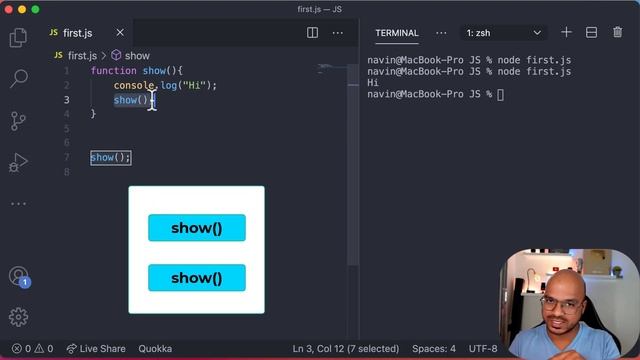Screen dimensions: 640x360
Task: Show more activity bar items ellipsis
Action: 18,203
